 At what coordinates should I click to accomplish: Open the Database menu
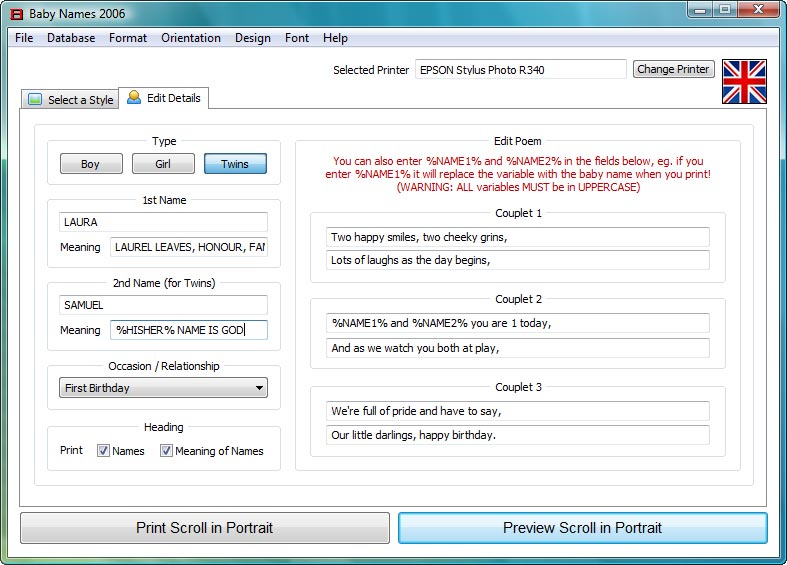pyautogui.click(x=71, y=38)
